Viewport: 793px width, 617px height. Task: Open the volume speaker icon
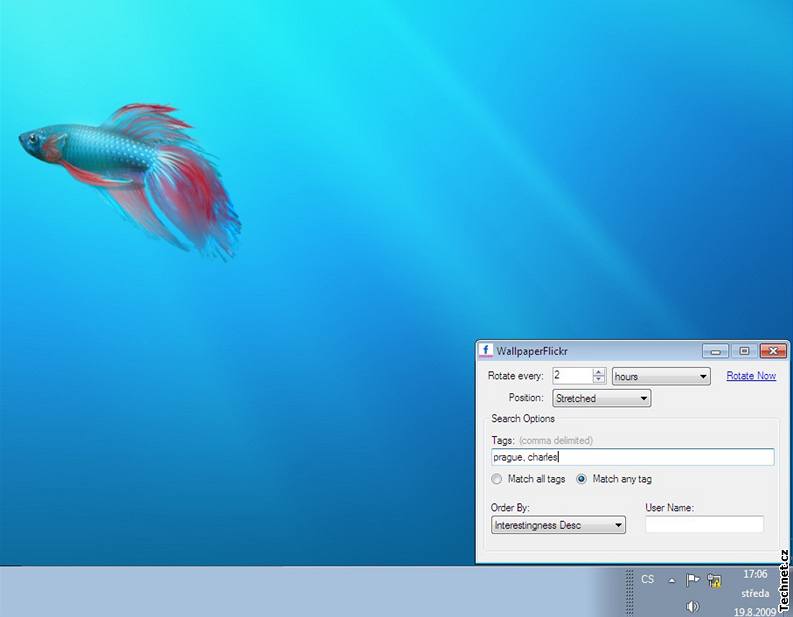(x=692, y=607)
